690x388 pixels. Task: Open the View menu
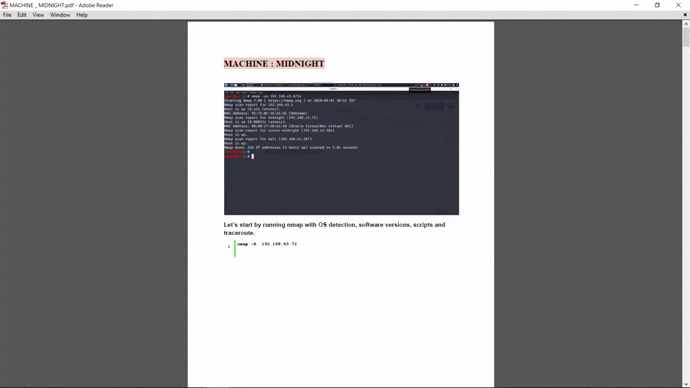(38, 15)
